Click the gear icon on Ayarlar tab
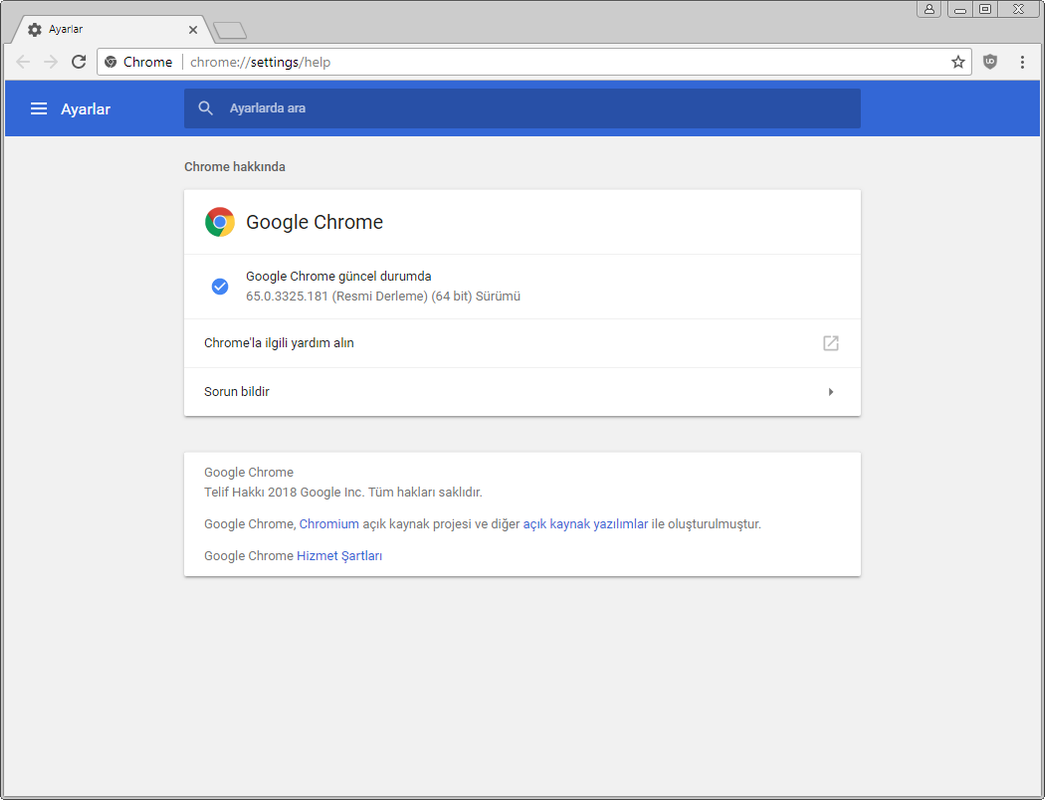The image size is (1045, 800). (x=35, y=29)
